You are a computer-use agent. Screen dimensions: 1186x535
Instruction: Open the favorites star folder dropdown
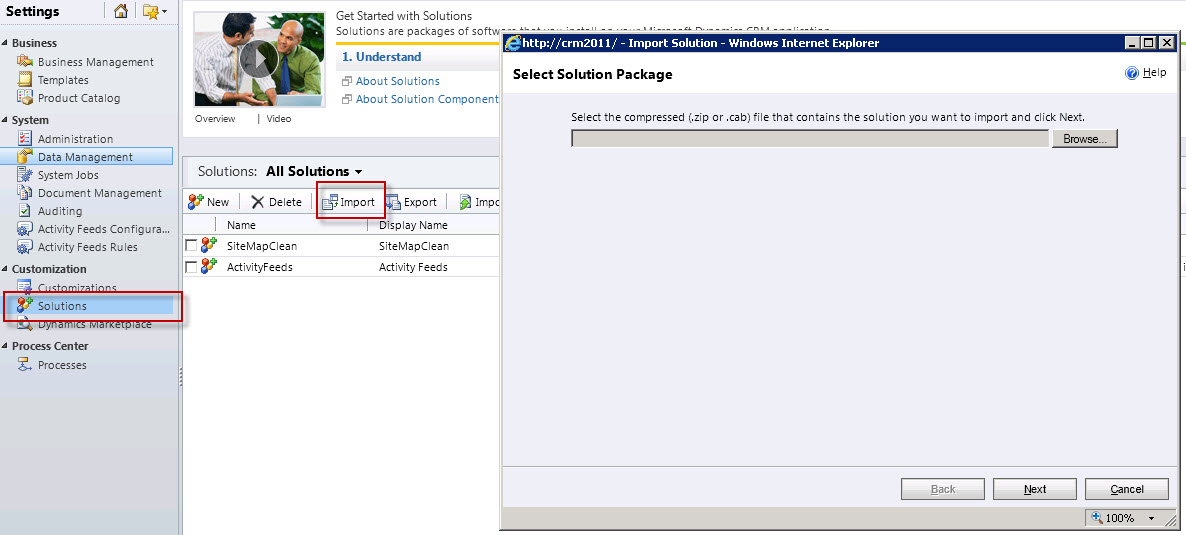click(154, 12)
